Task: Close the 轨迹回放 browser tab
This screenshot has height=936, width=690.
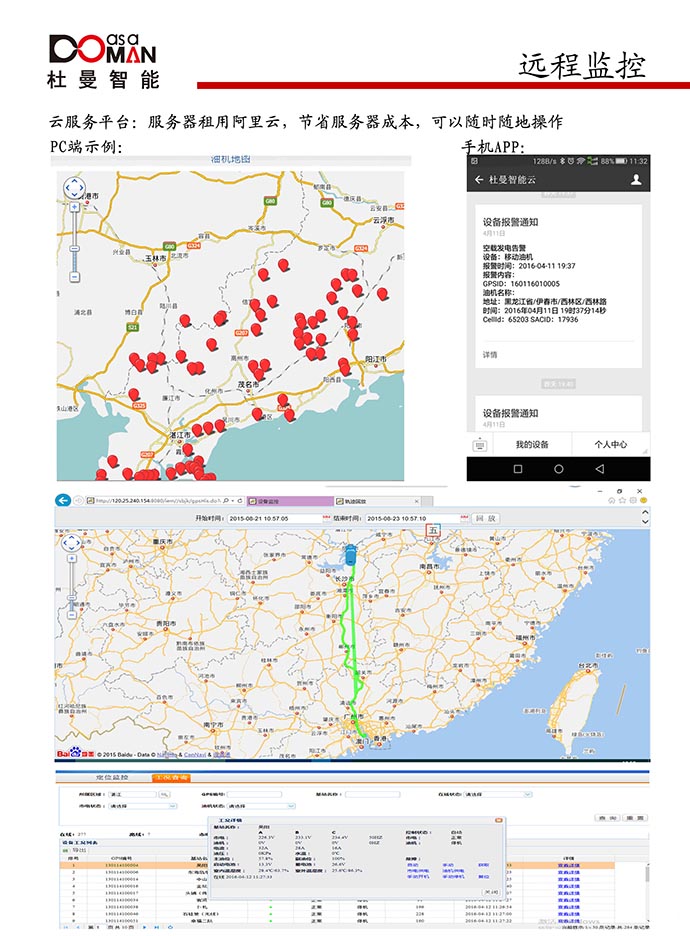Action: pos(416,501)
